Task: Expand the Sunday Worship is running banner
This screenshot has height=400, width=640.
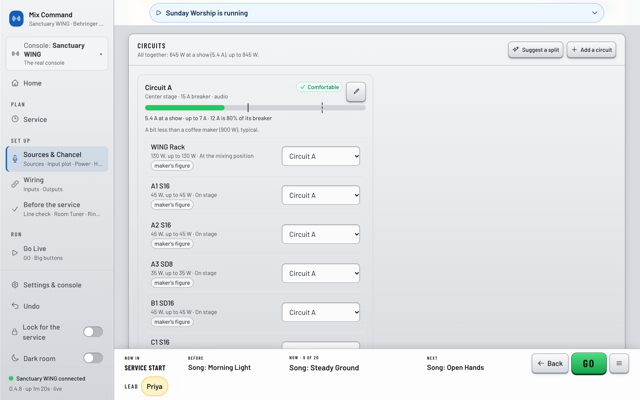Action: tap(376, 13)
